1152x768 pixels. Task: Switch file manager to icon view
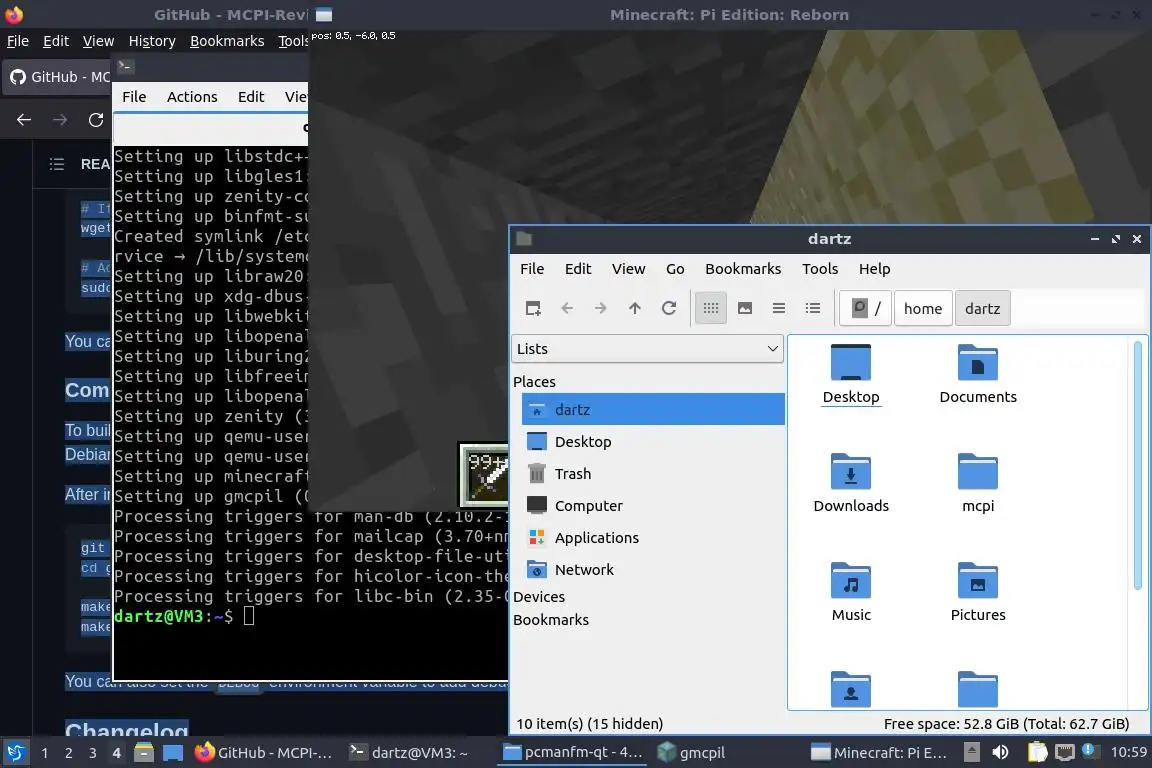coord(710,308)
